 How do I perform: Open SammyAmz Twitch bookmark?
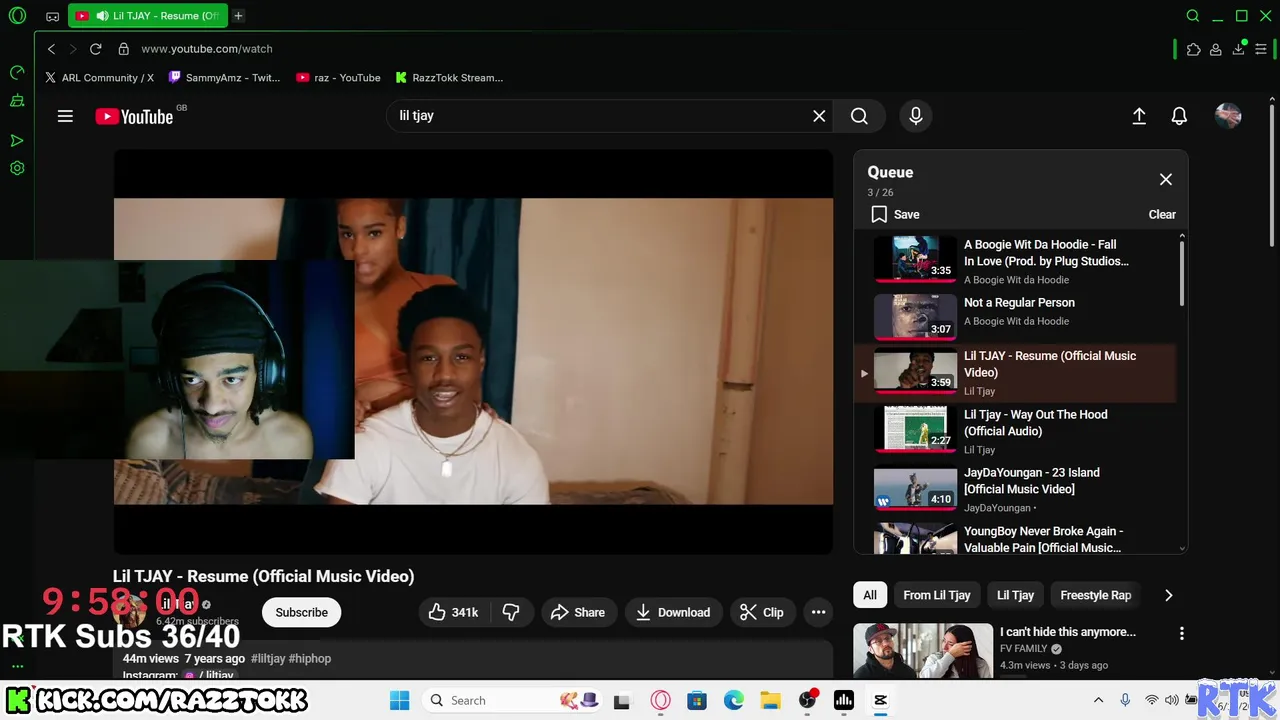click(x=225, y=78)
